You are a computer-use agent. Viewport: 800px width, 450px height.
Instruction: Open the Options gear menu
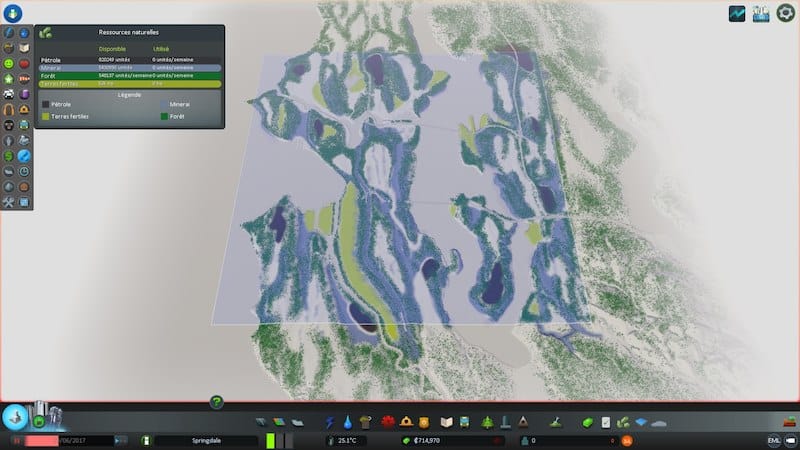coord(785,13)
